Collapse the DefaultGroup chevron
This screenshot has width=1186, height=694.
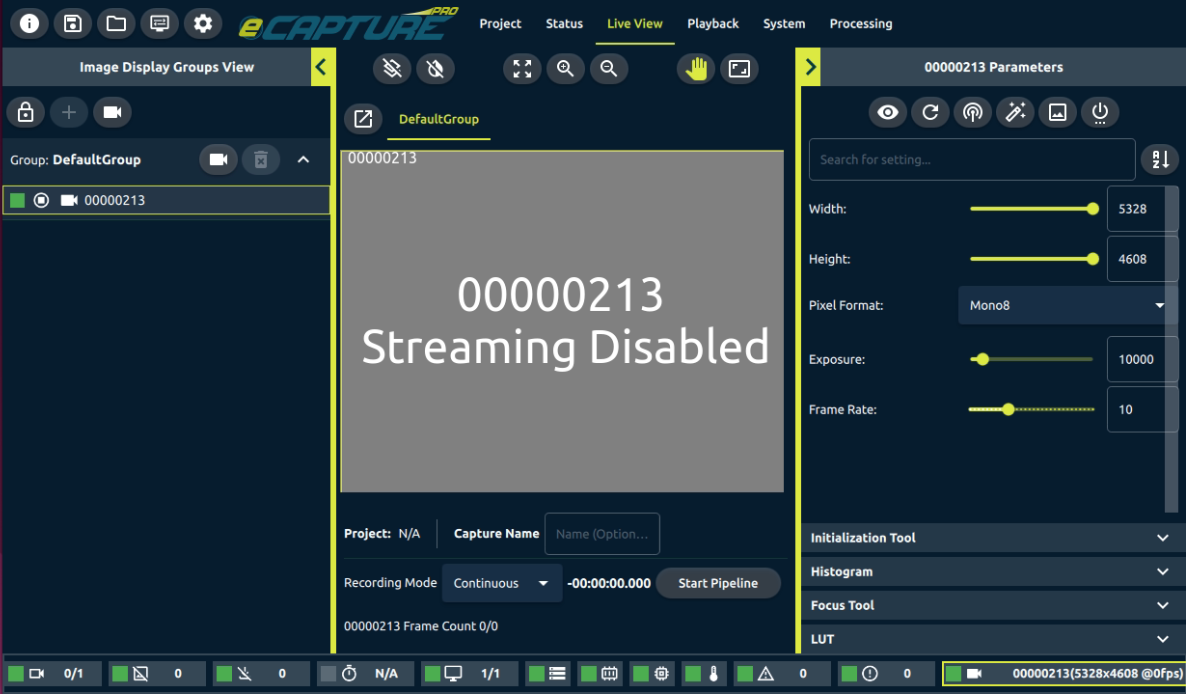click(x=303, y=160)
